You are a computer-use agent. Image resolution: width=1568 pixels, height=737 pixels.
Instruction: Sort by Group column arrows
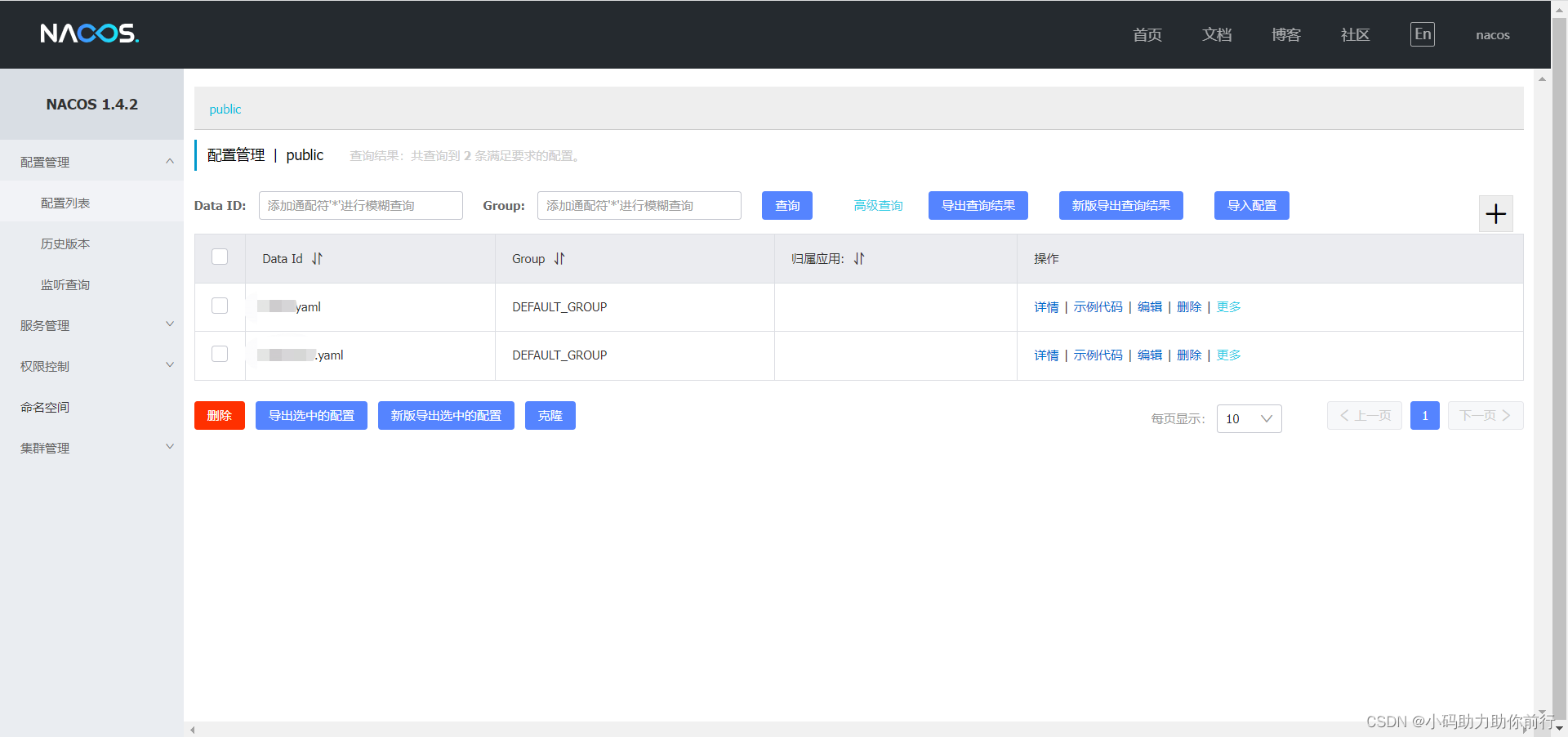[x=559, y=259]
